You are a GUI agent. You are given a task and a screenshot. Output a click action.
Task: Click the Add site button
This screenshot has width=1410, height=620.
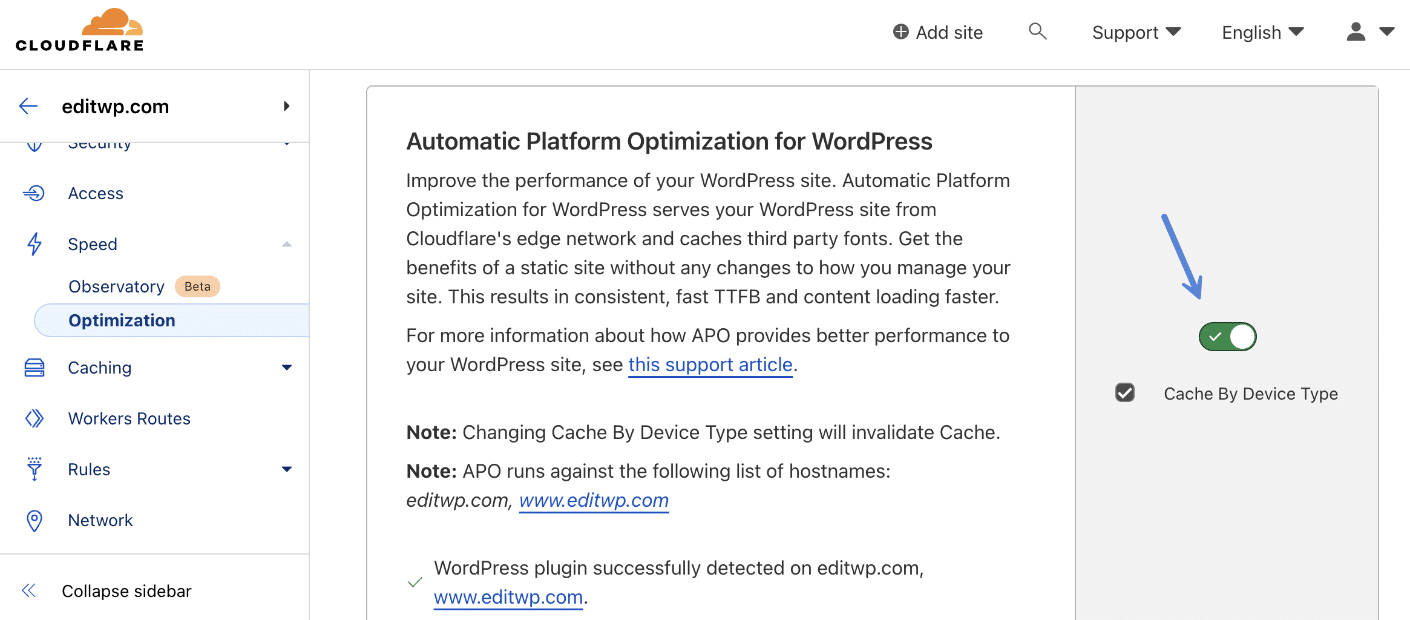[937, 31]
